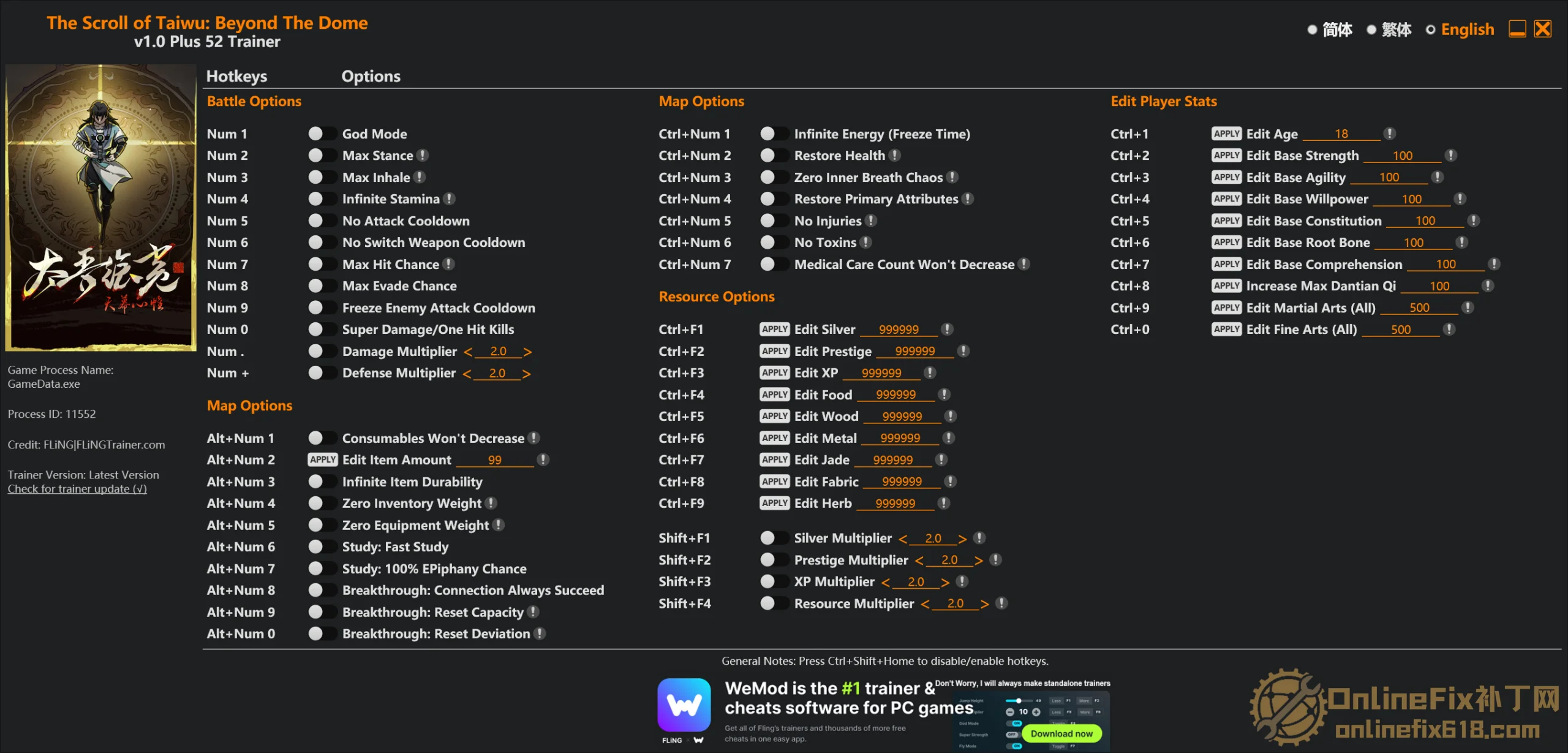Decrease XP Multiplier with left arrow
The height and width of the screenshot is (753, 1568).
click(886, 582)
